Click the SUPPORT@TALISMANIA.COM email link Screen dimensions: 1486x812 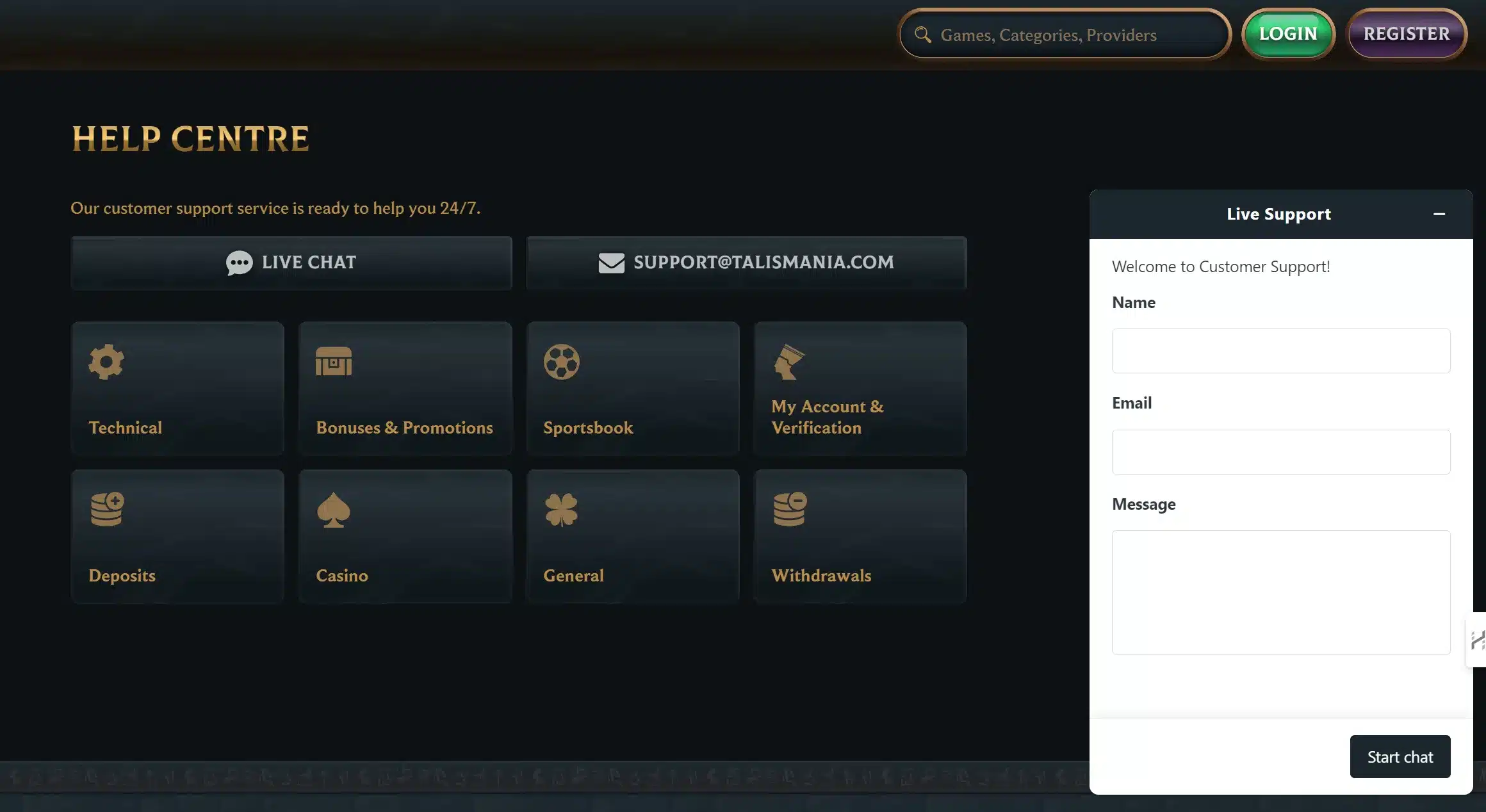[763, 262]
